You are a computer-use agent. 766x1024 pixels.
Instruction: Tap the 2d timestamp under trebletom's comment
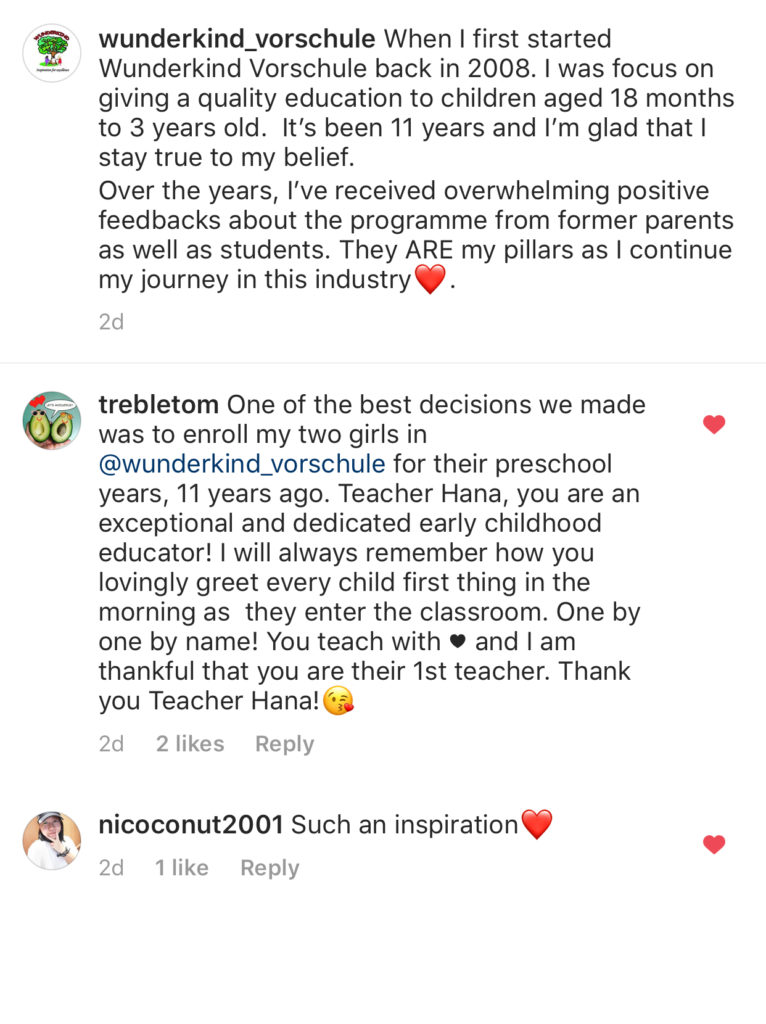(111, 744)
